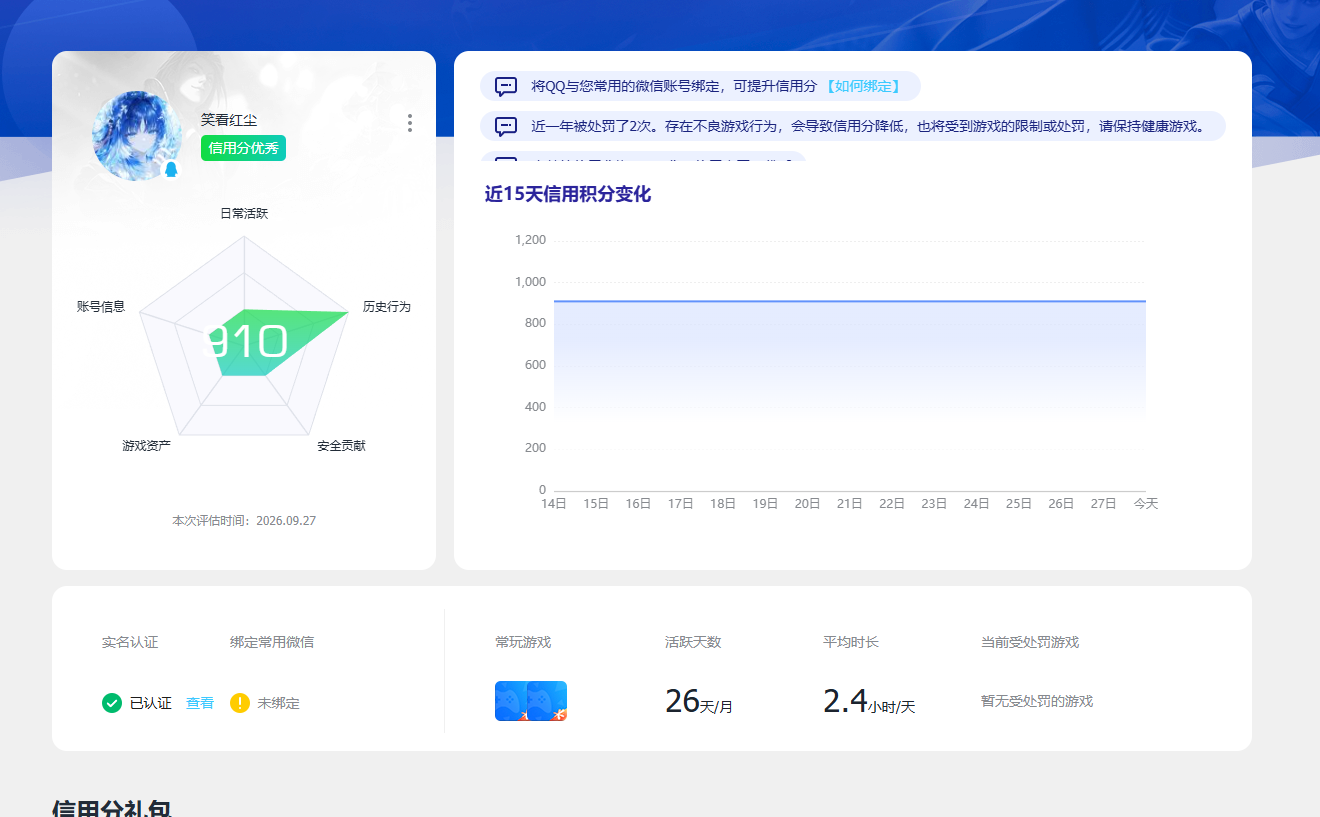Click the yellow warning icon beside 未绑定
Viewport: 1320px width, 817px height.
coord(240,703)
